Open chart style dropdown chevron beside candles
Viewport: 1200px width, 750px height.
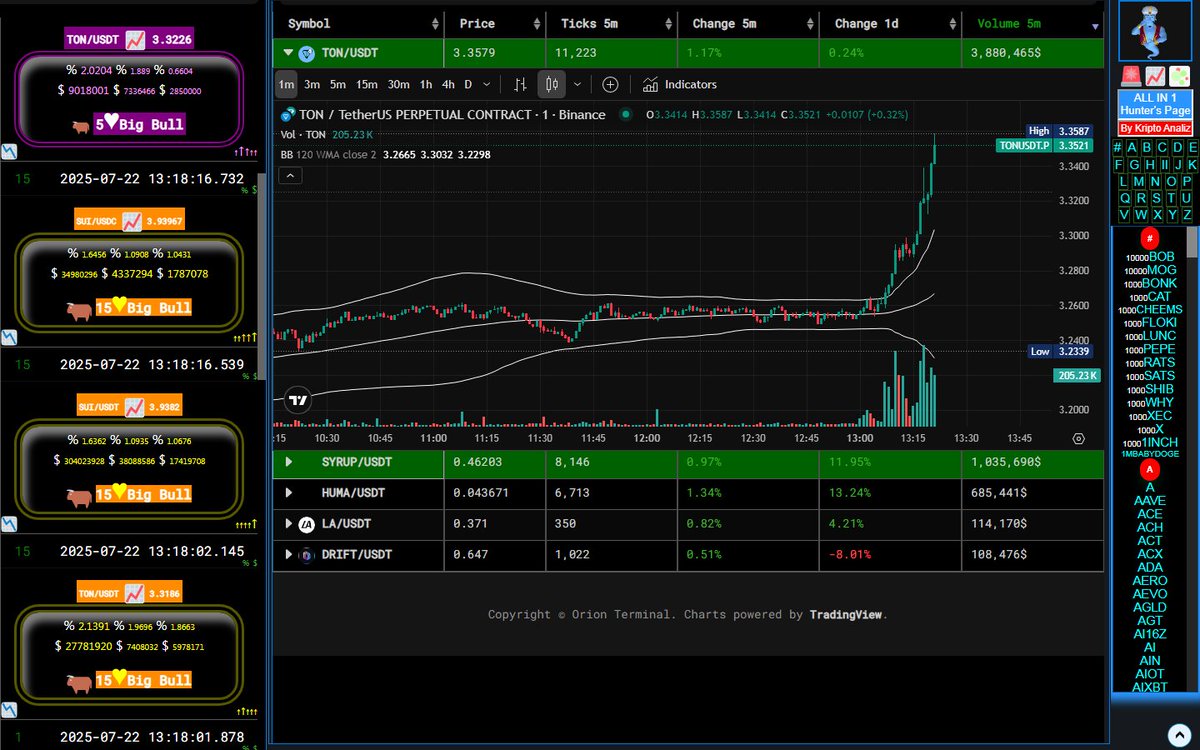coord(577,85)
